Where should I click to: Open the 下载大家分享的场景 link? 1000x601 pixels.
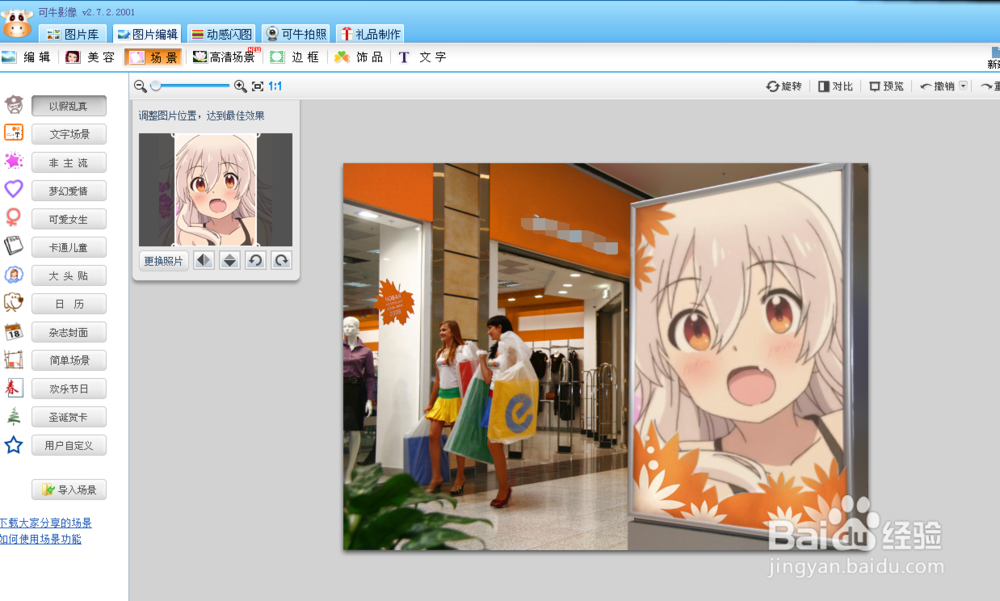click(46, 523)
